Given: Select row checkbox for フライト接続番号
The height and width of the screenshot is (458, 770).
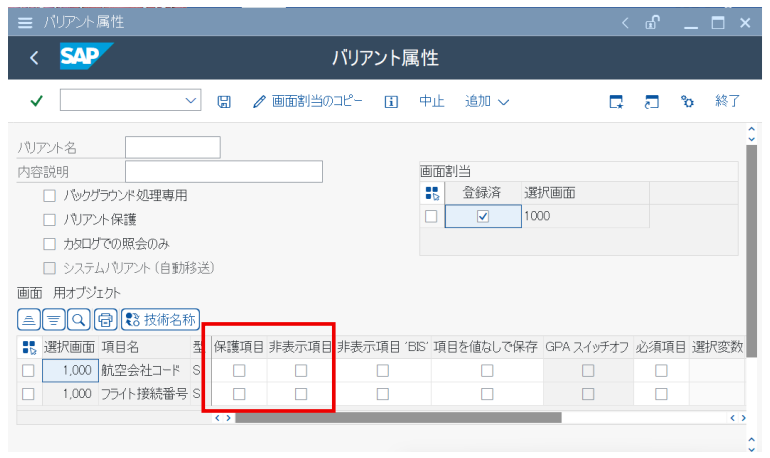Looking at the screenshot, I should 28,394.
